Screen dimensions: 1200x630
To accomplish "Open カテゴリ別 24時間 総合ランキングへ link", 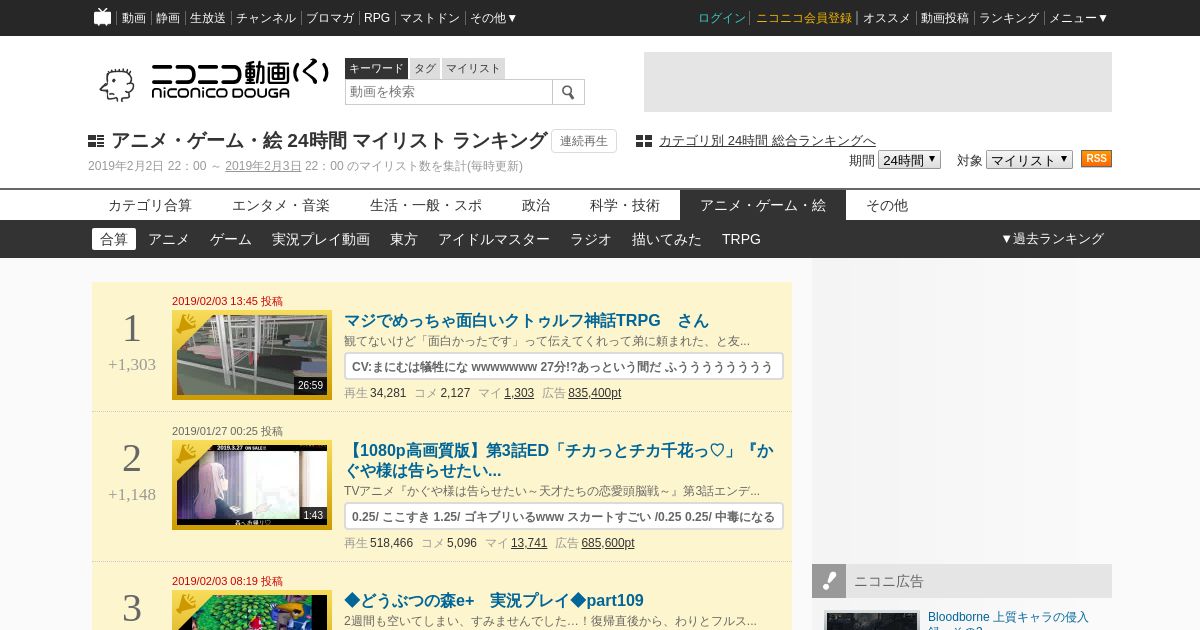I will pyautogui.click(x=767, y=141).
